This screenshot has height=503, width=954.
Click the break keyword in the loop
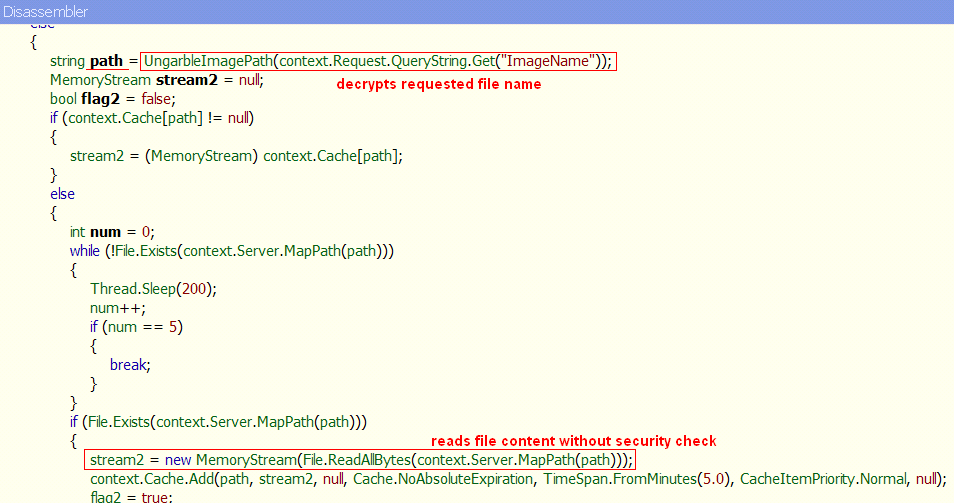(x=128, y=365)
